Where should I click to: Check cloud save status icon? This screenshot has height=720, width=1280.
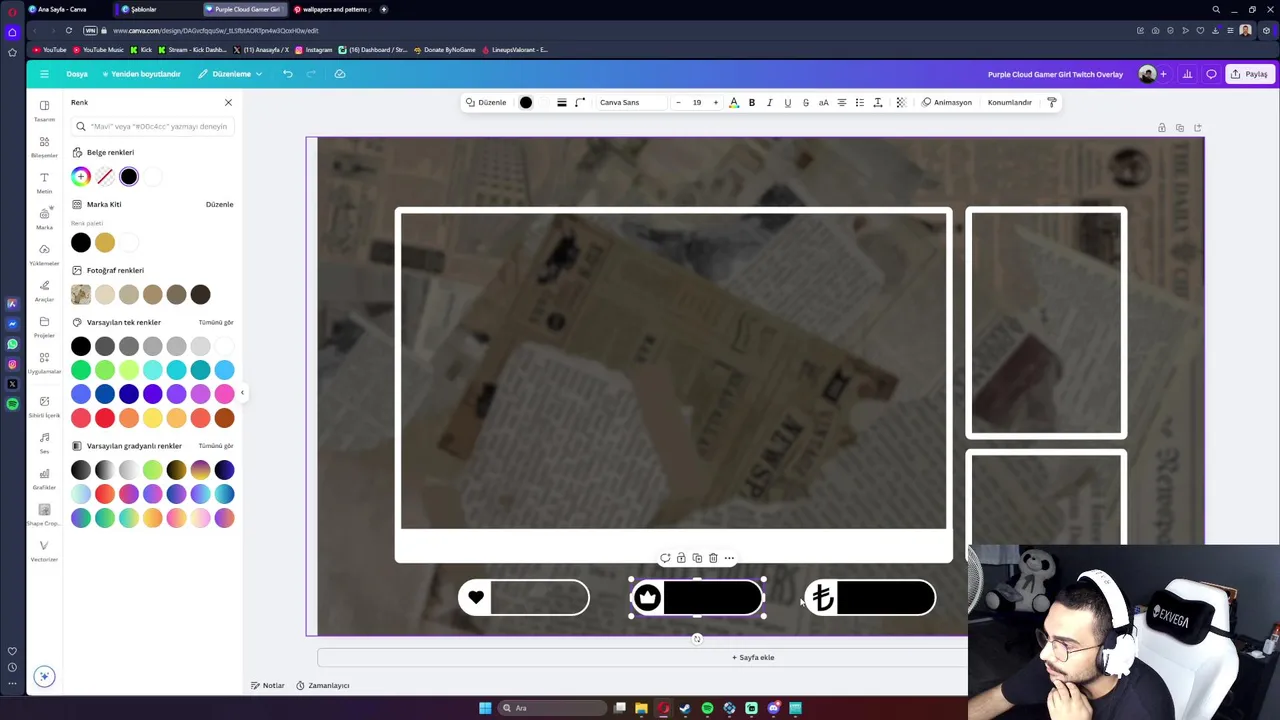pos(340,74)
